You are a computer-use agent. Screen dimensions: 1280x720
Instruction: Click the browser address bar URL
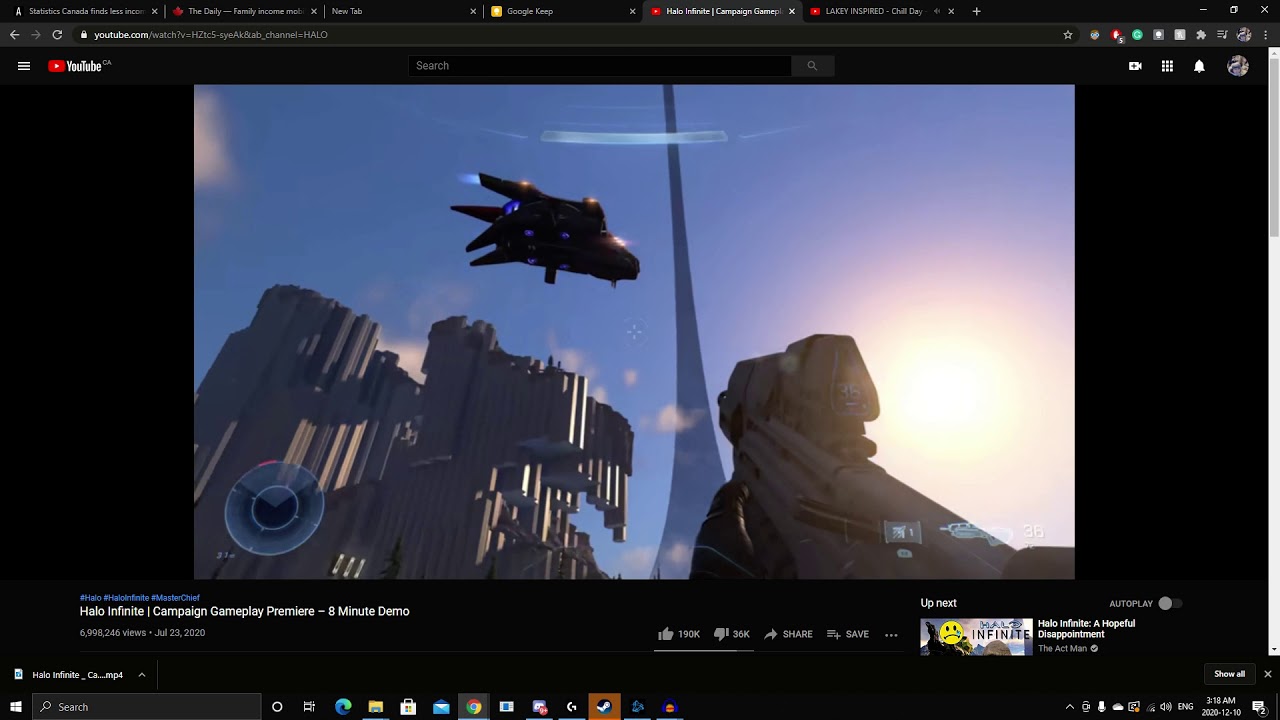211,34
